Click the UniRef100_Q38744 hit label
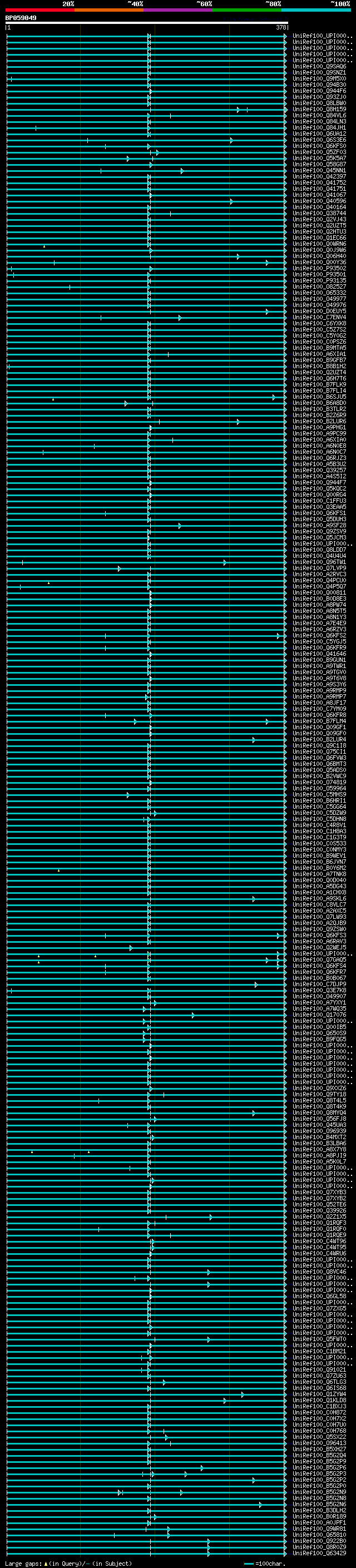The height and width of the screenshot is (1568, 356). pyautogui.click(x=319, y=213)
